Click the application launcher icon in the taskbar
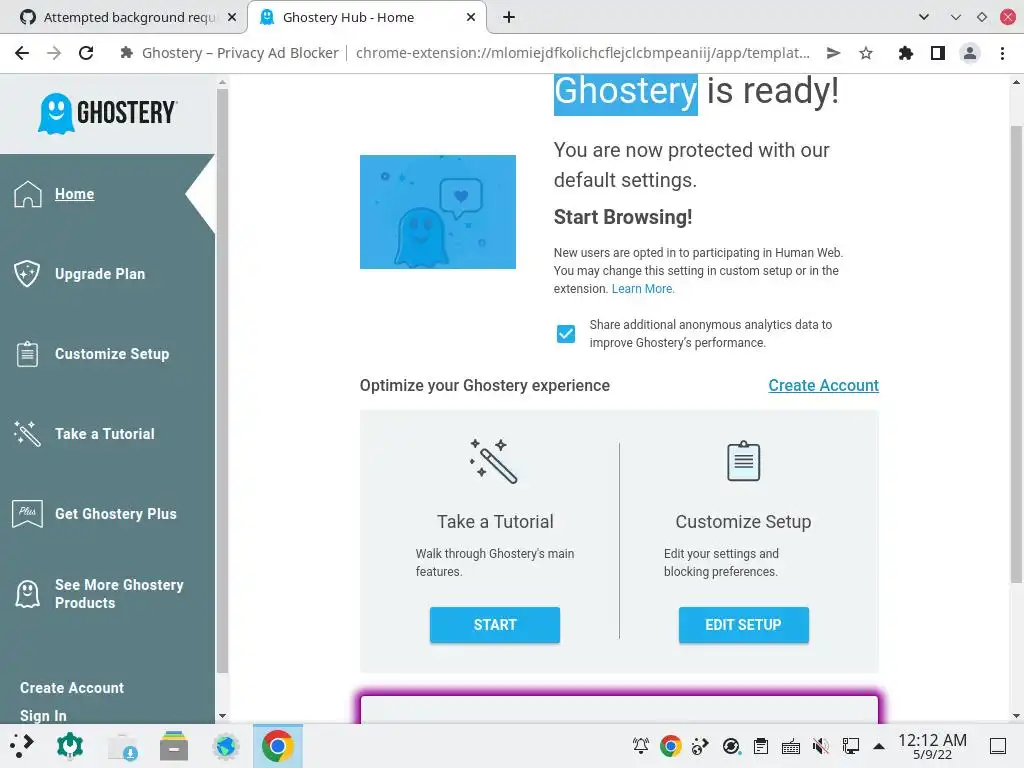Viewport: 1024px width, 768px height. pyautogui.click(x=22, y=746)
